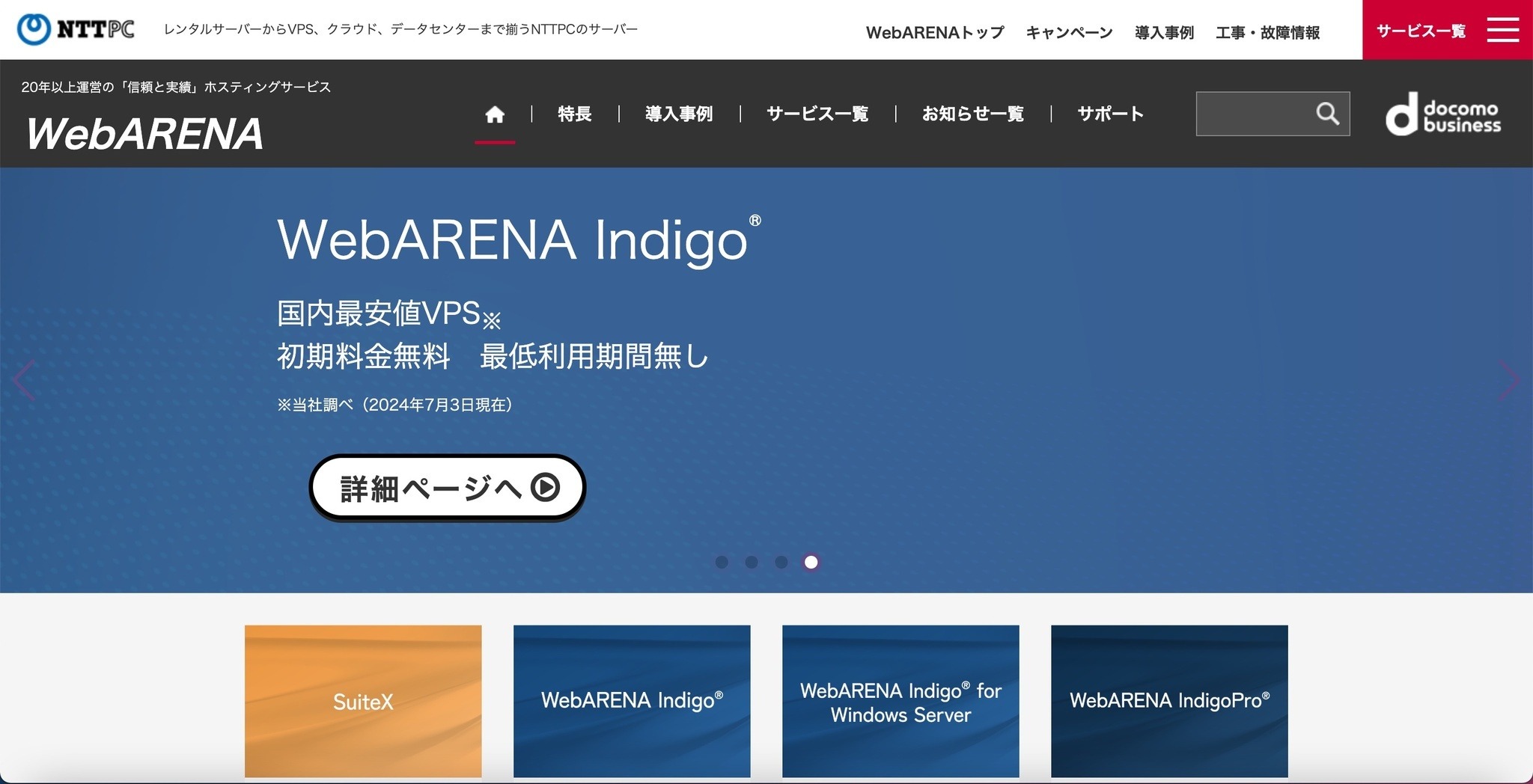Open the hamburger menu icon
Image resolution: width=1533 pixels, height=784 pixels.
coord(1502,30)
